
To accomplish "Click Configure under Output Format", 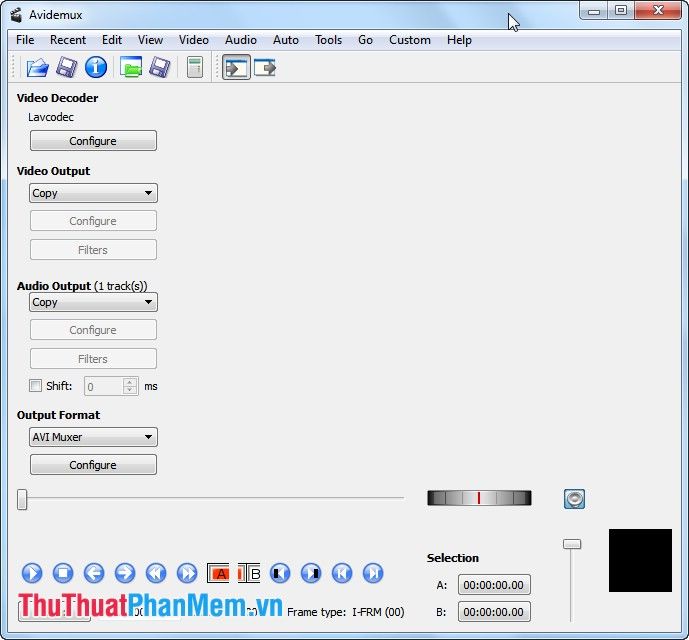I will [93, 465].
